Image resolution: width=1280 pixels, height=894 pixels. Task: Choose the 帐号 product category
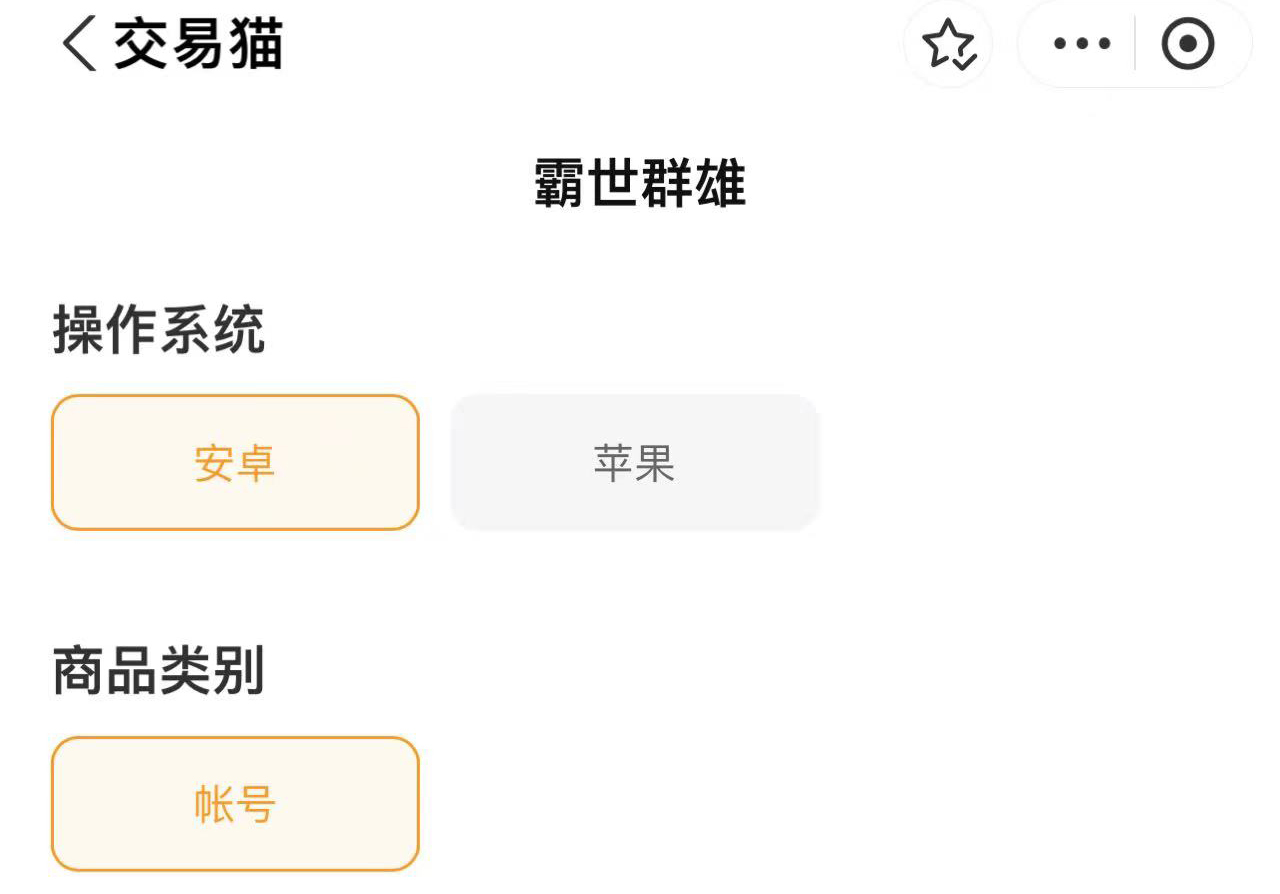235,804
